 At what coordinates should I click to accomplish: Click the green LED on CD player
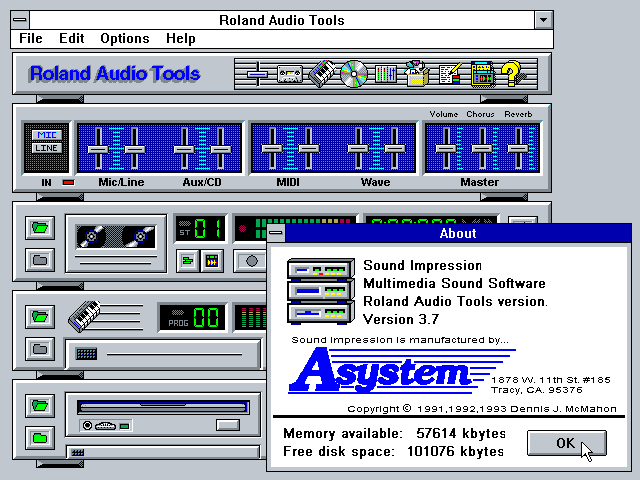tap(124, 426)
